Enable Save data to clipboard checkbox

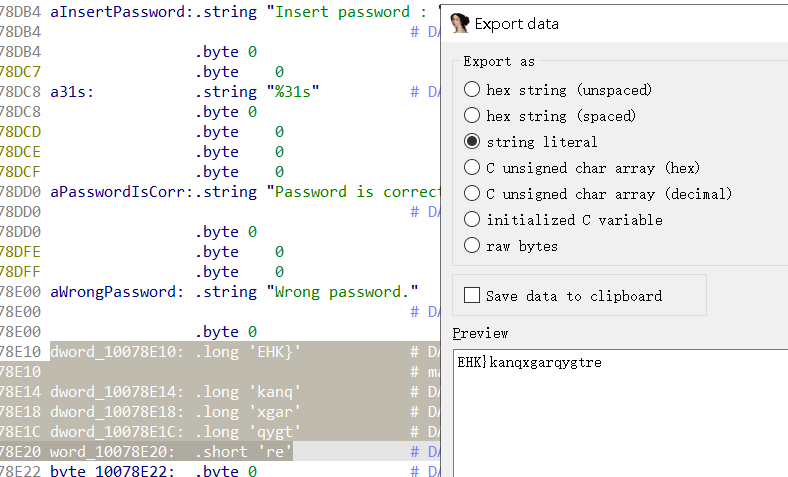(x=563, y=296)
